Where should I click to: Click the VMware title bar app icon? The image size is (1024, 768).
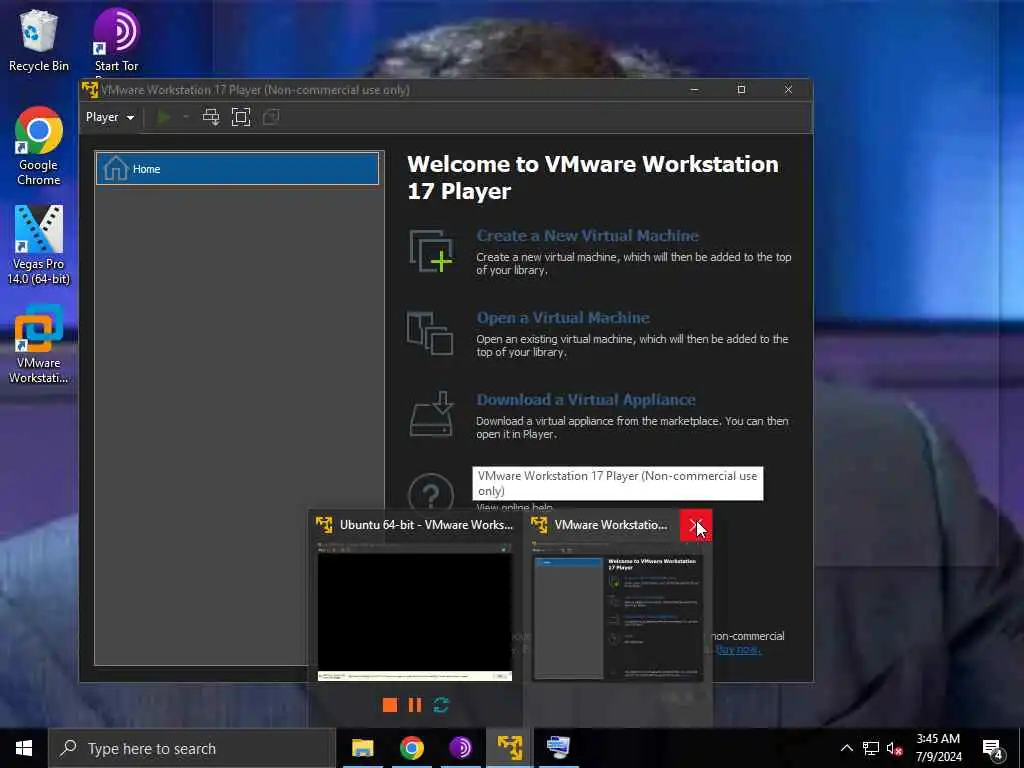tap(90, 89)
